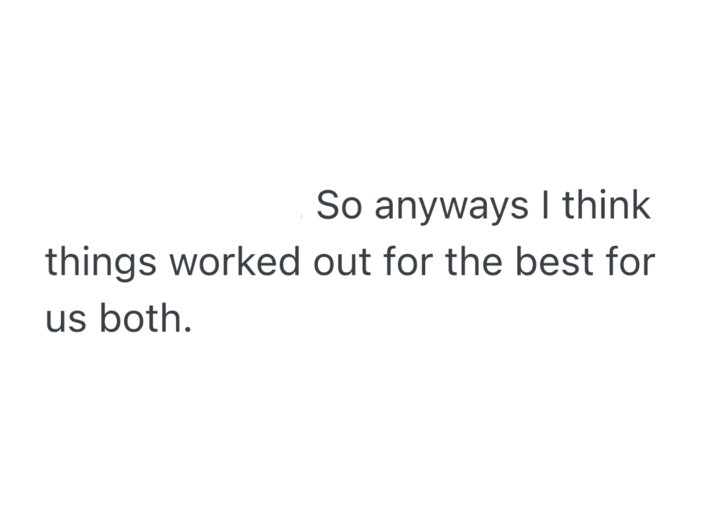Image resolution: width=716 pixels, height=525 pixels.
Task: Click the word "think"
Action: pos(606,206)
